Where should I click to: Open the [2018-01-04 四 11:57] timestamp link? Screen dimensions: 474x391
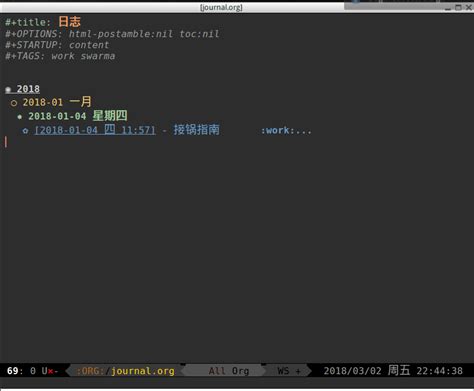[x=95, y=130]
